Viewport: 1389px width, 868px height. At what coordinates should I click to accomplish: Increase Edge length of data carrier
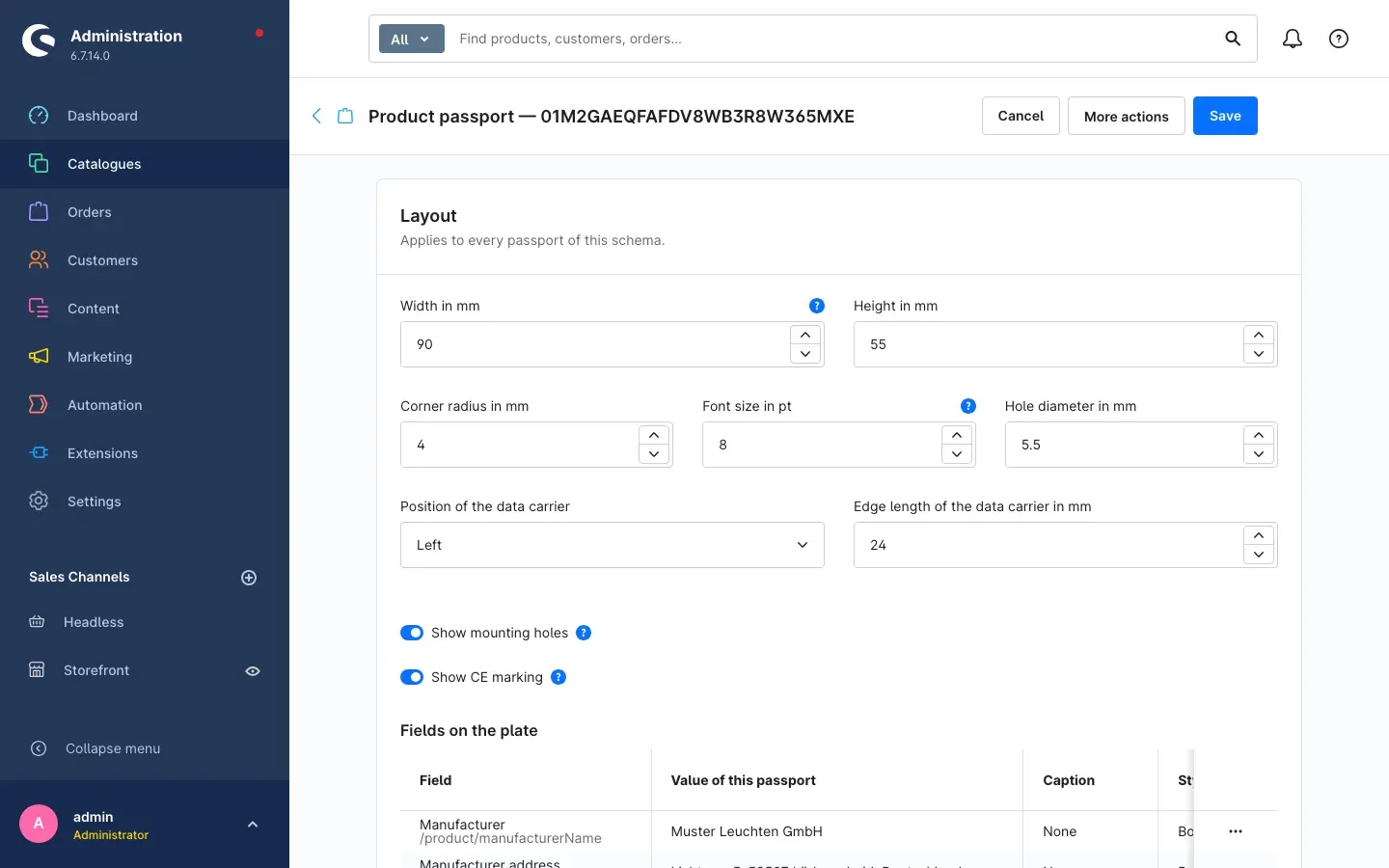point(1259,535)
